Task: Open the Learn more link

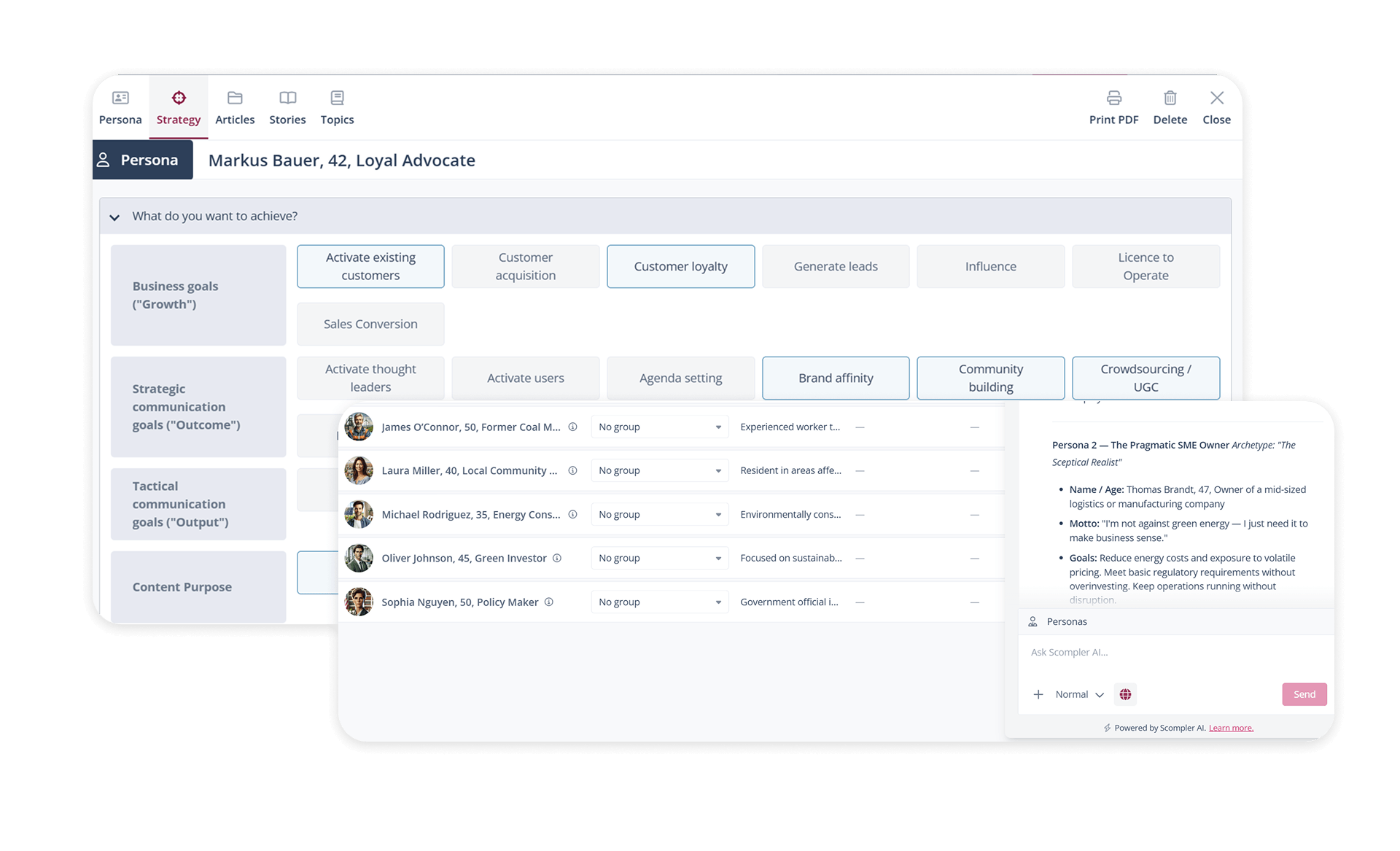Action: click(x=1231, y=728)
